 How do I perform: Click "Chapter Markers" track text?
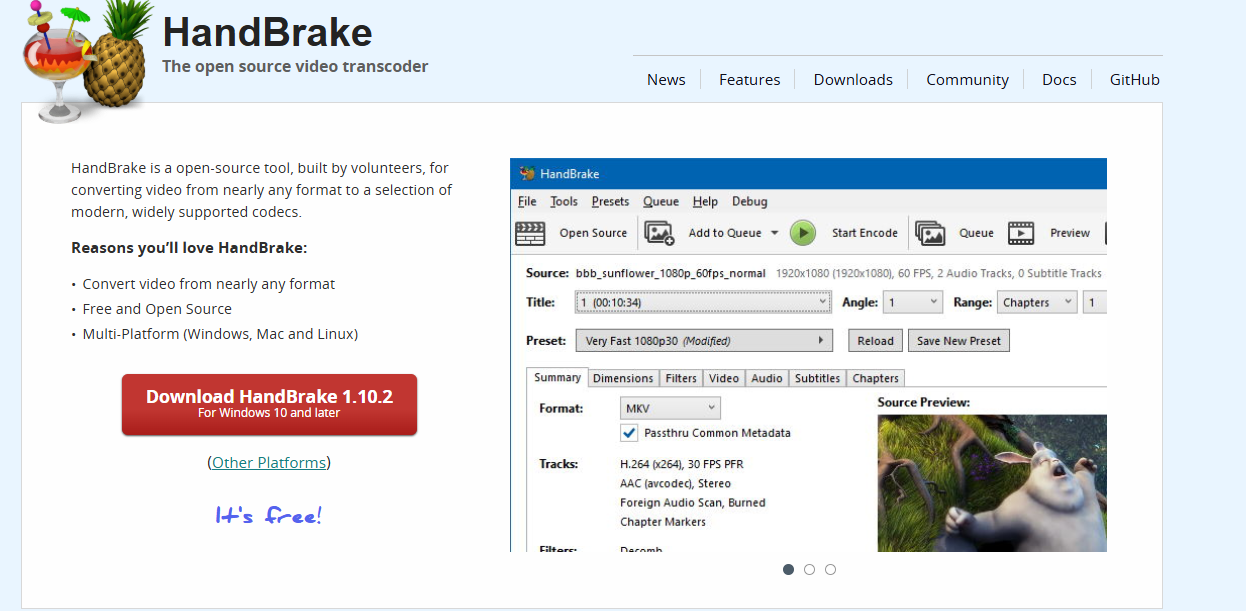tap(663, 522)
